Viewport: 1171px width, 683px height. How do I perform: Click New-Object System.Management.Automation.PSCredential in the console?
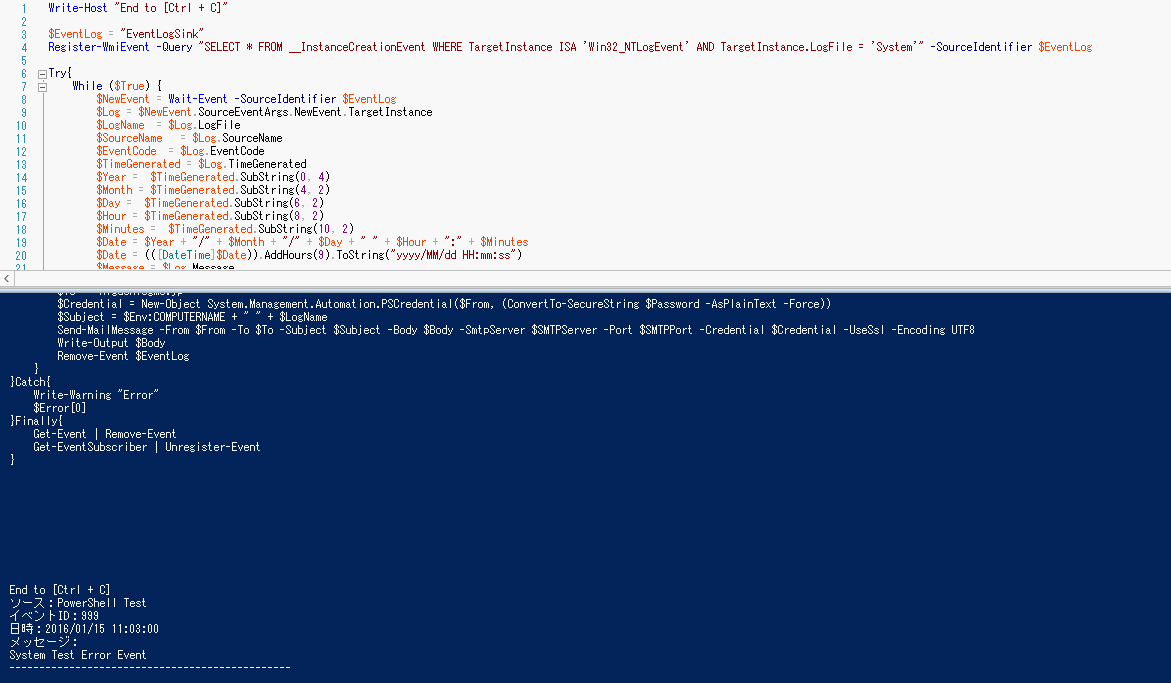coord(297,304)
